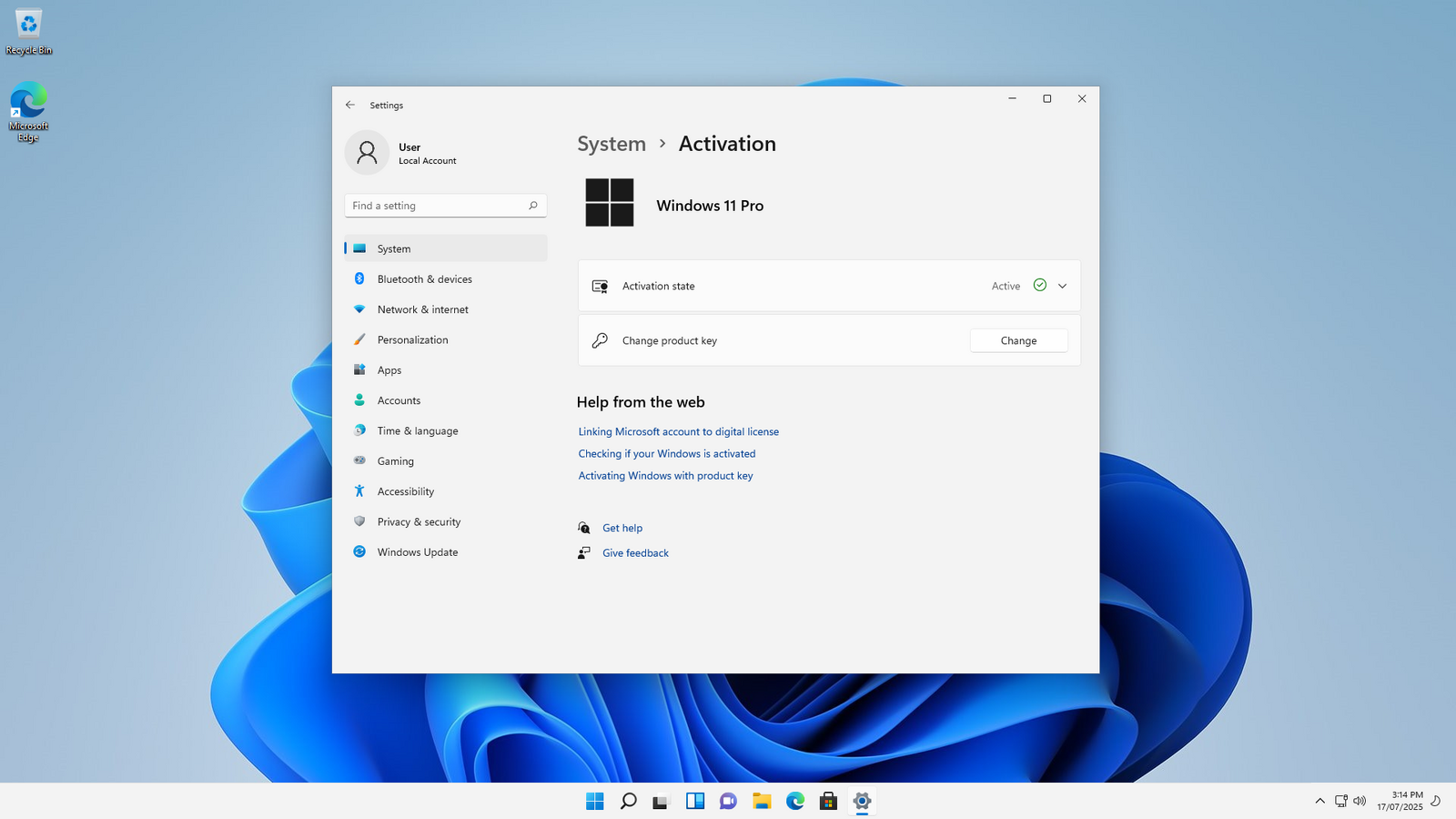Click the Settings gear on the taskbar
The image size is (1456, 819).
pyautogui.click(x=862, y=801)
